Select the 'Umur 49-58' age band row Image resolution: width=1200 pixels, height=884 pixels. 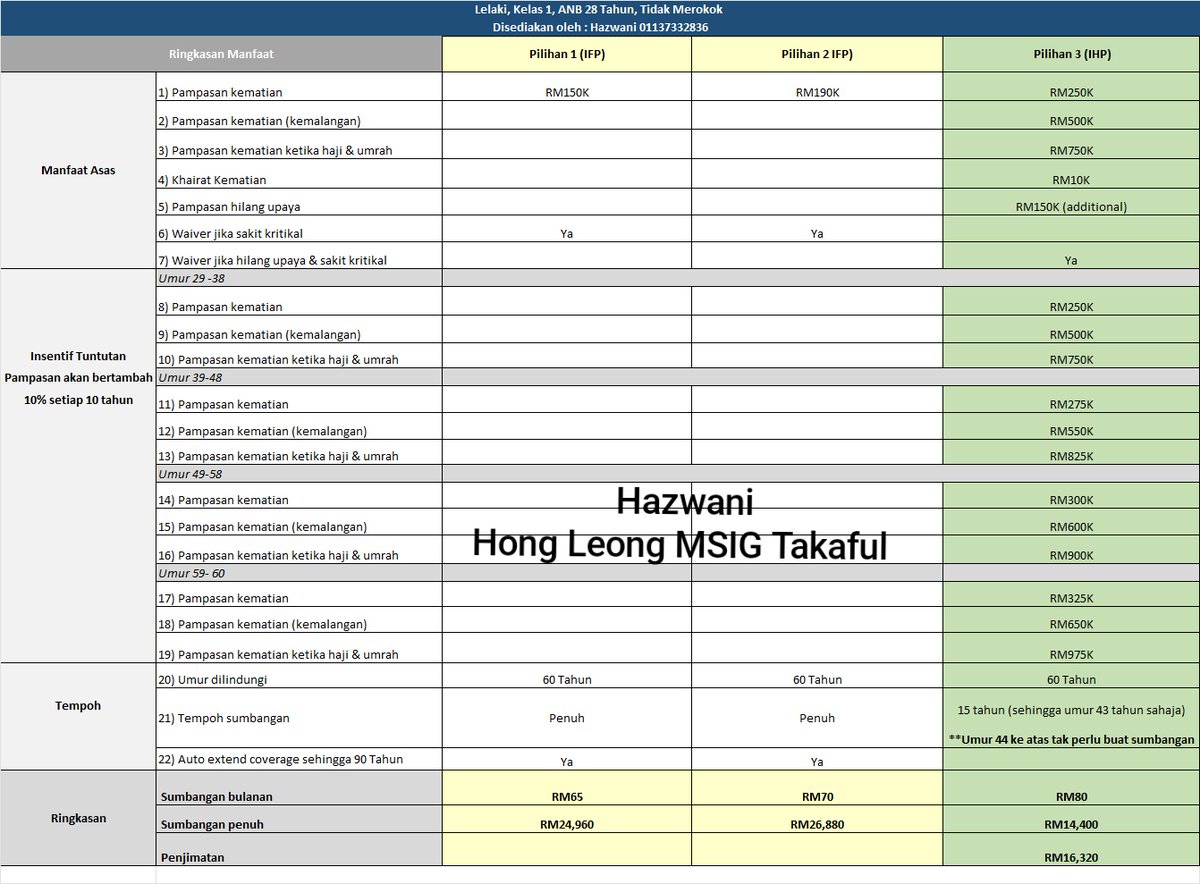tap(678, 474)
